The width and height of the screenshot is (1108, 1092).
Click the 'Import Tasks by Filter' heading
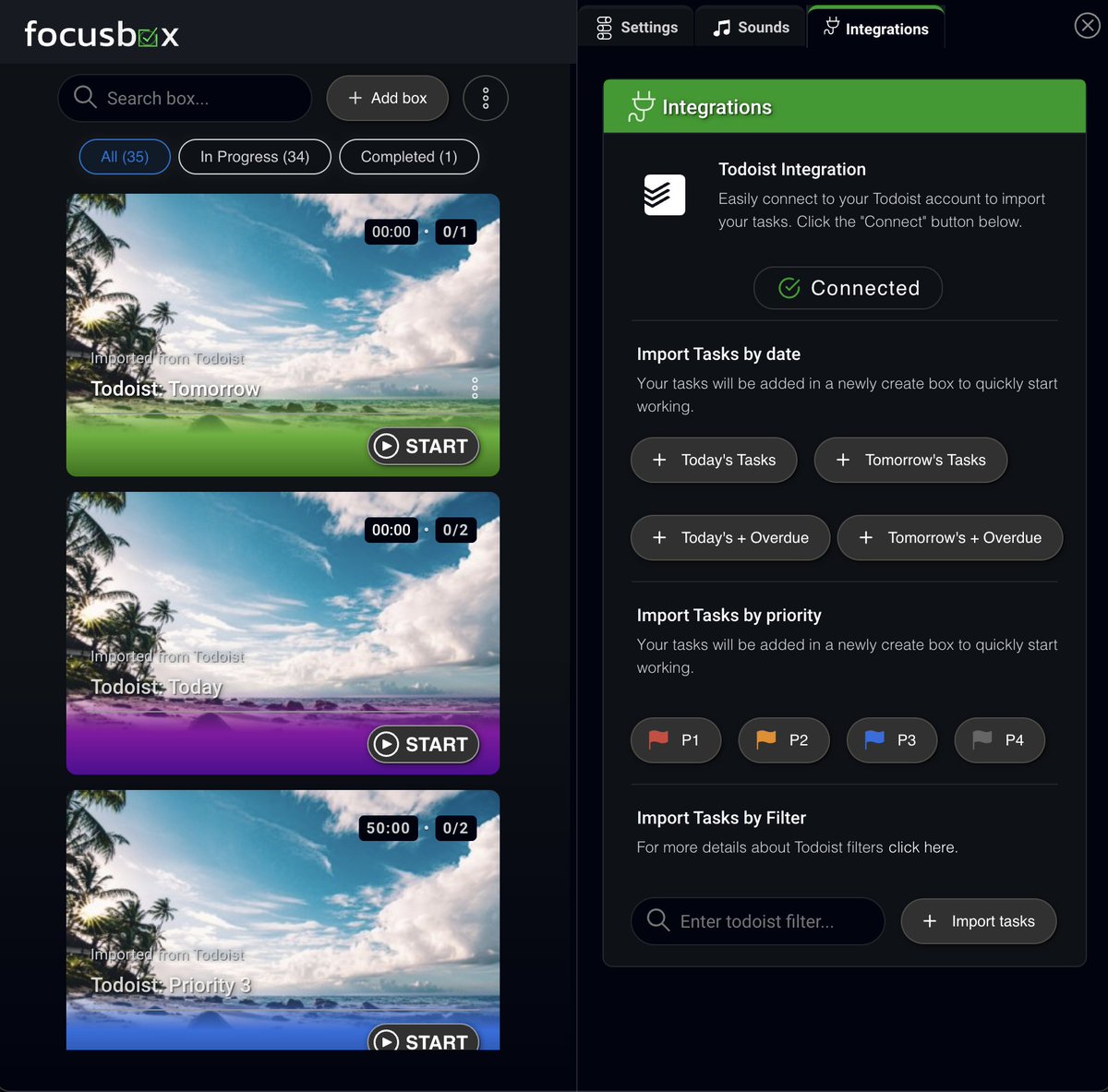[721, 818]
